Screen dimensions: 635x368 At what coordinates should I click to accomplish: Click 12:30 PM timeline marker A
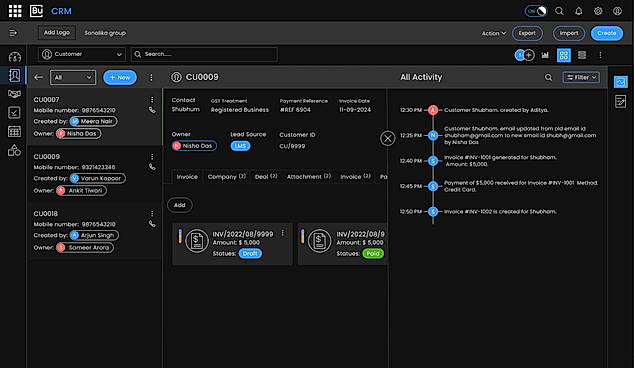pos(433,110)
